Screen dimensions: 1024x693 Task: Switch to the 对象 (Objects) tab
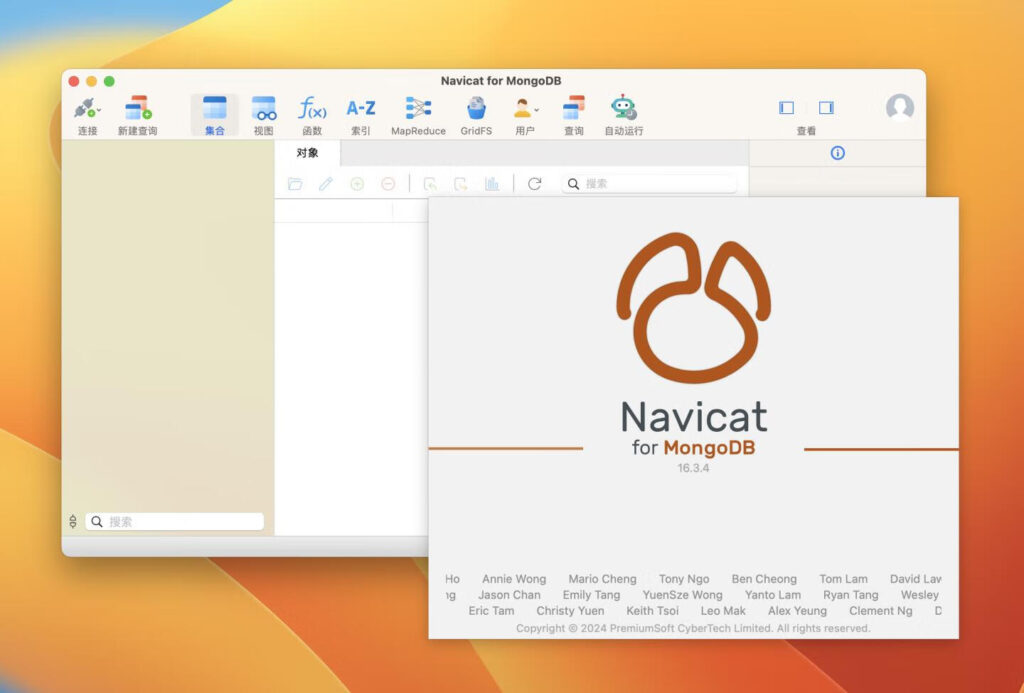pyautogui.click(x=309, y=153)
